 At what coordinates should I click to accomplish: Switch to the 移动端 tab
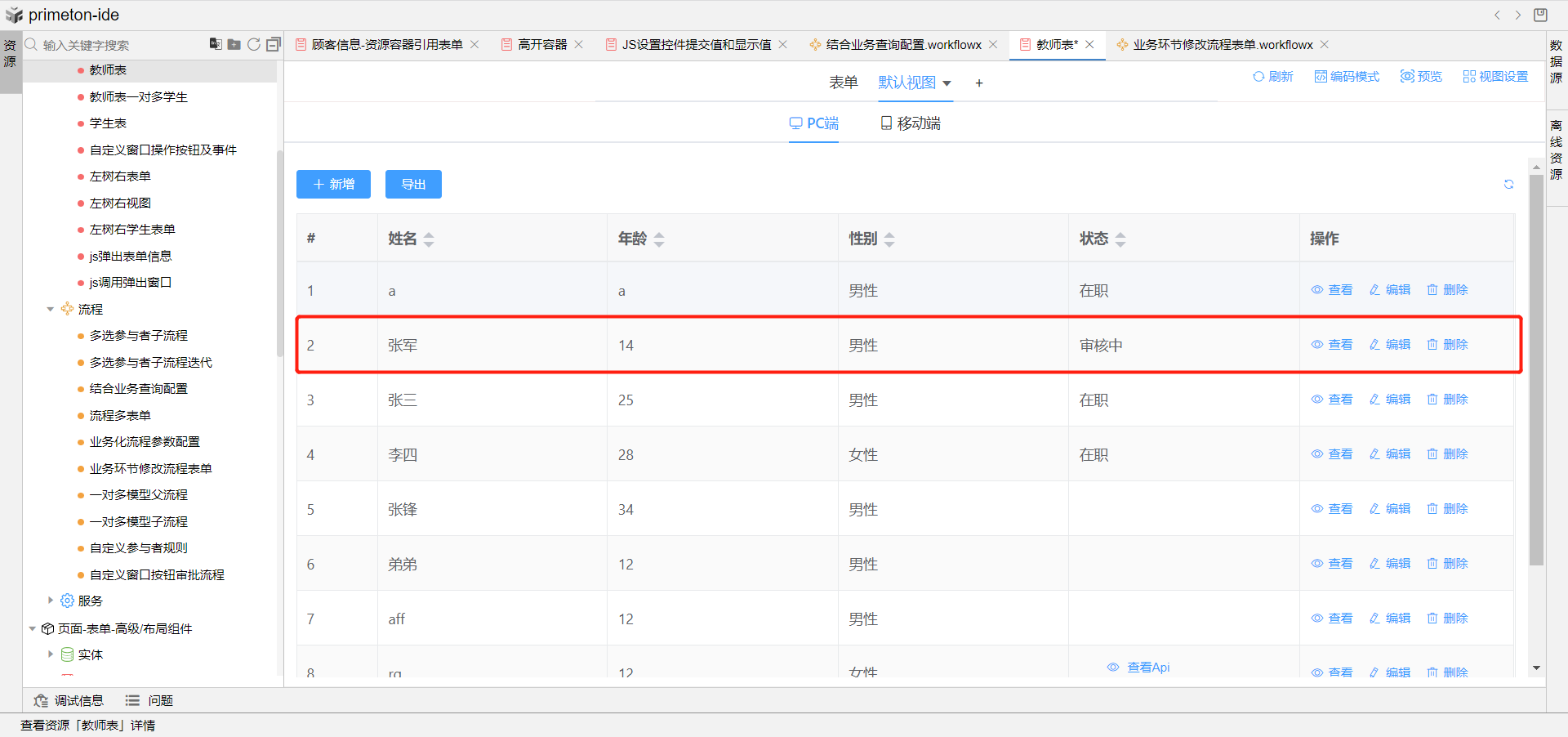(911, 123)
